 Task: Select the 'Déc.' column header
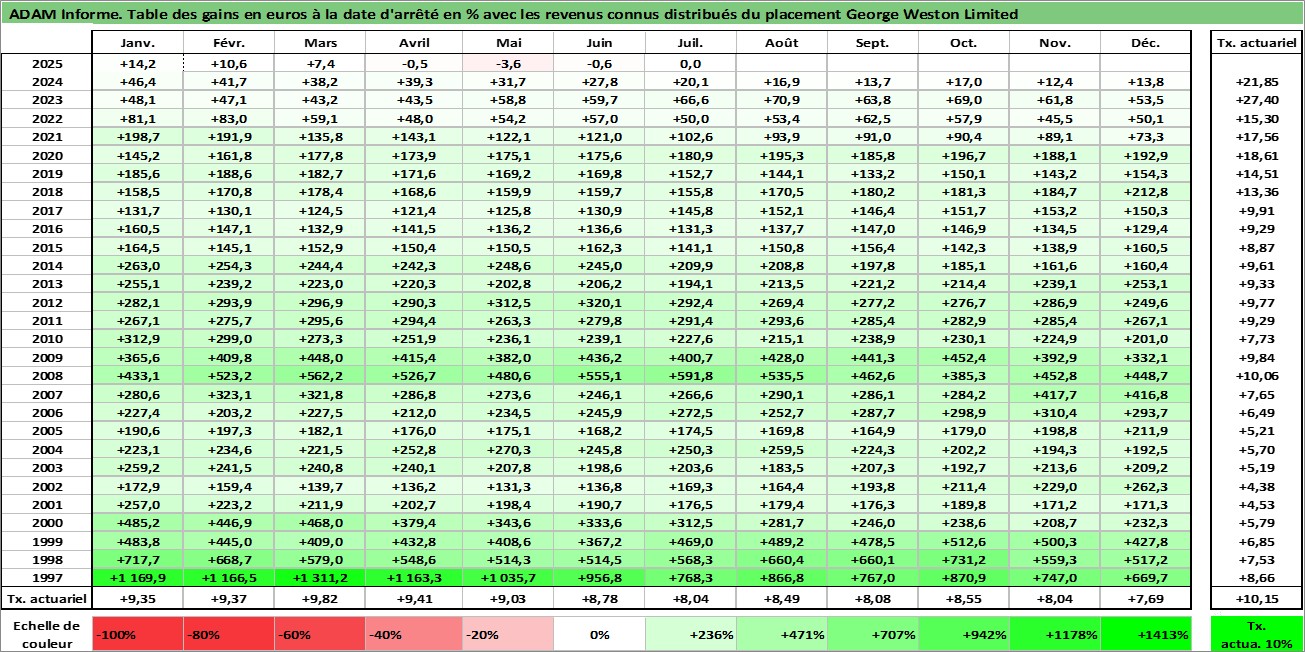[x=1146, y=43]
